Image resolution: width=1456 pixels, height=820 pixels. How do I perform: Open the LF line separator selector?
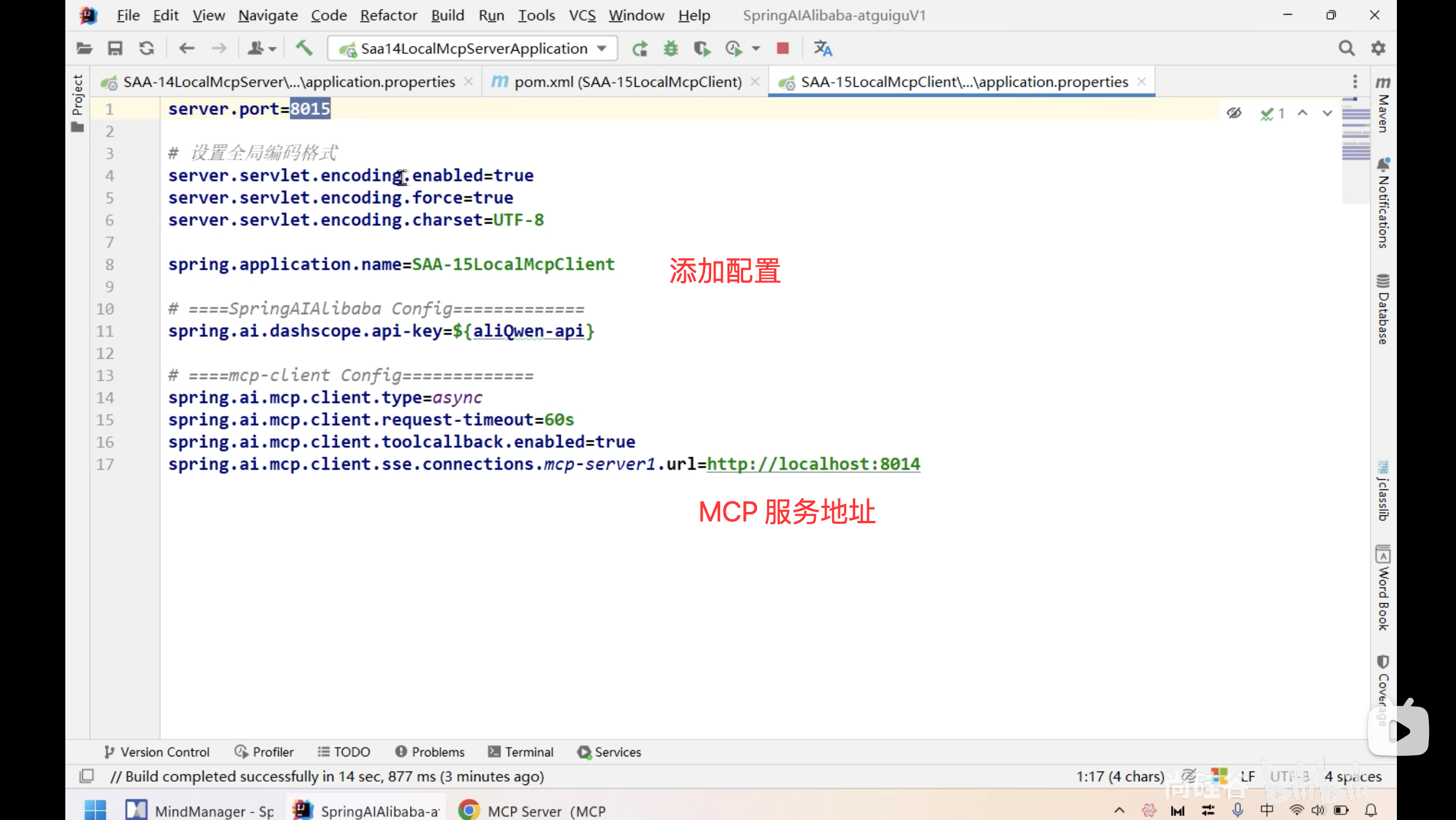[1248, 776]
